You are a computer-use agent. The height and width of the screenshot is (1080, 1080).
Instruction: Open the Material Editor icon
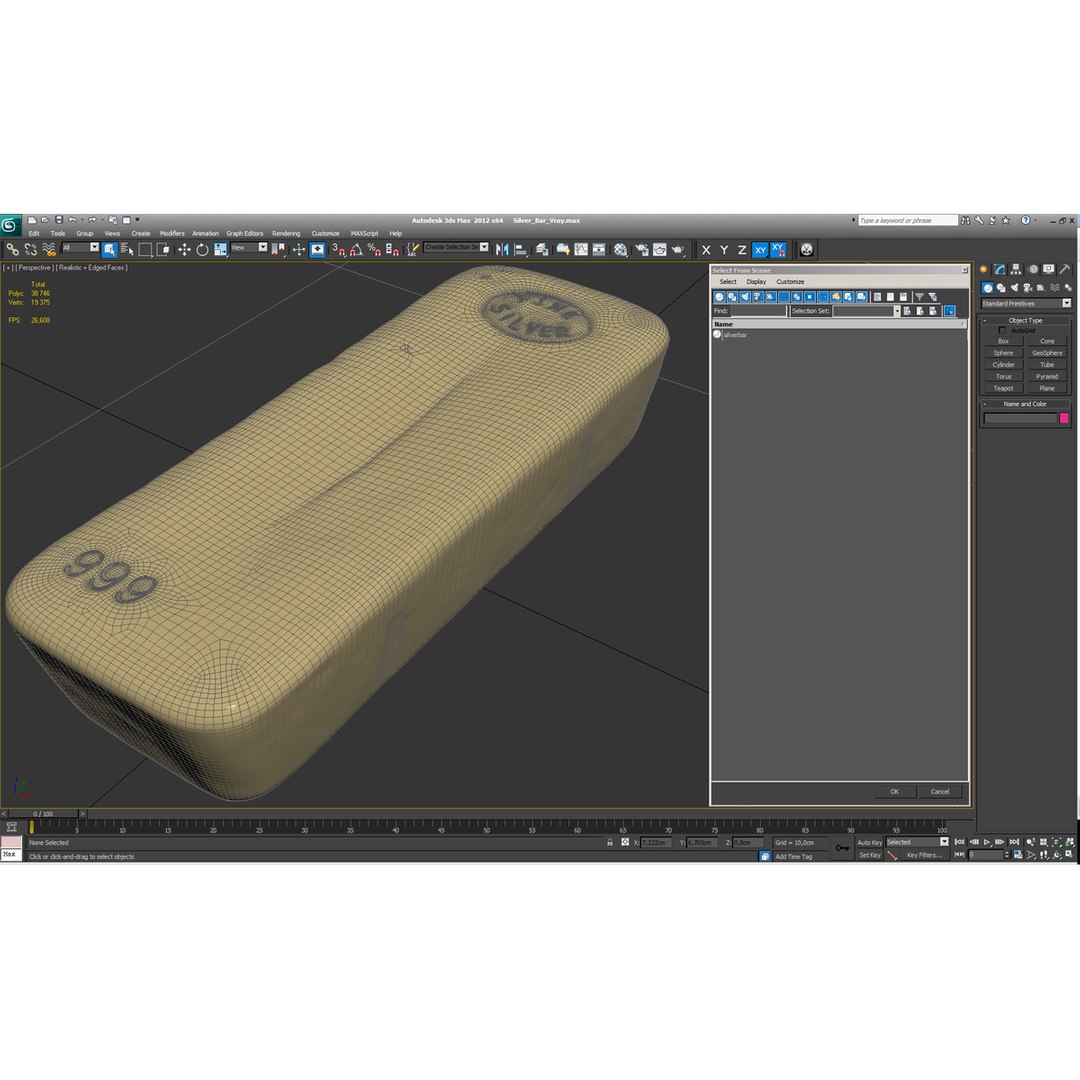point(621,249)
